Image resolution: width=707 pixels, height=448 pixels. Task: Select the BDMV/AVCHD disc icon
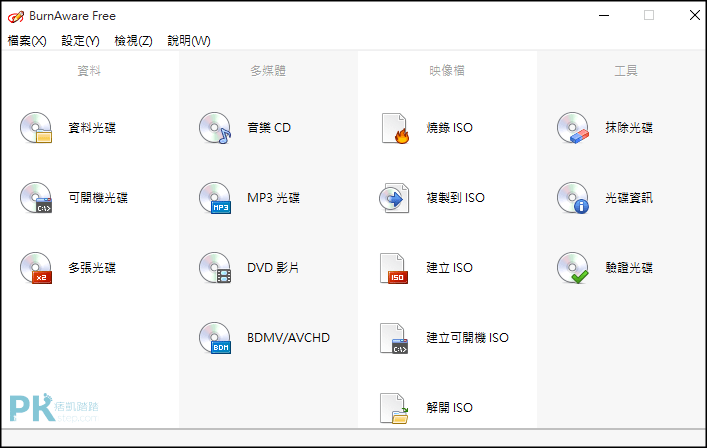tap(215, 338)
